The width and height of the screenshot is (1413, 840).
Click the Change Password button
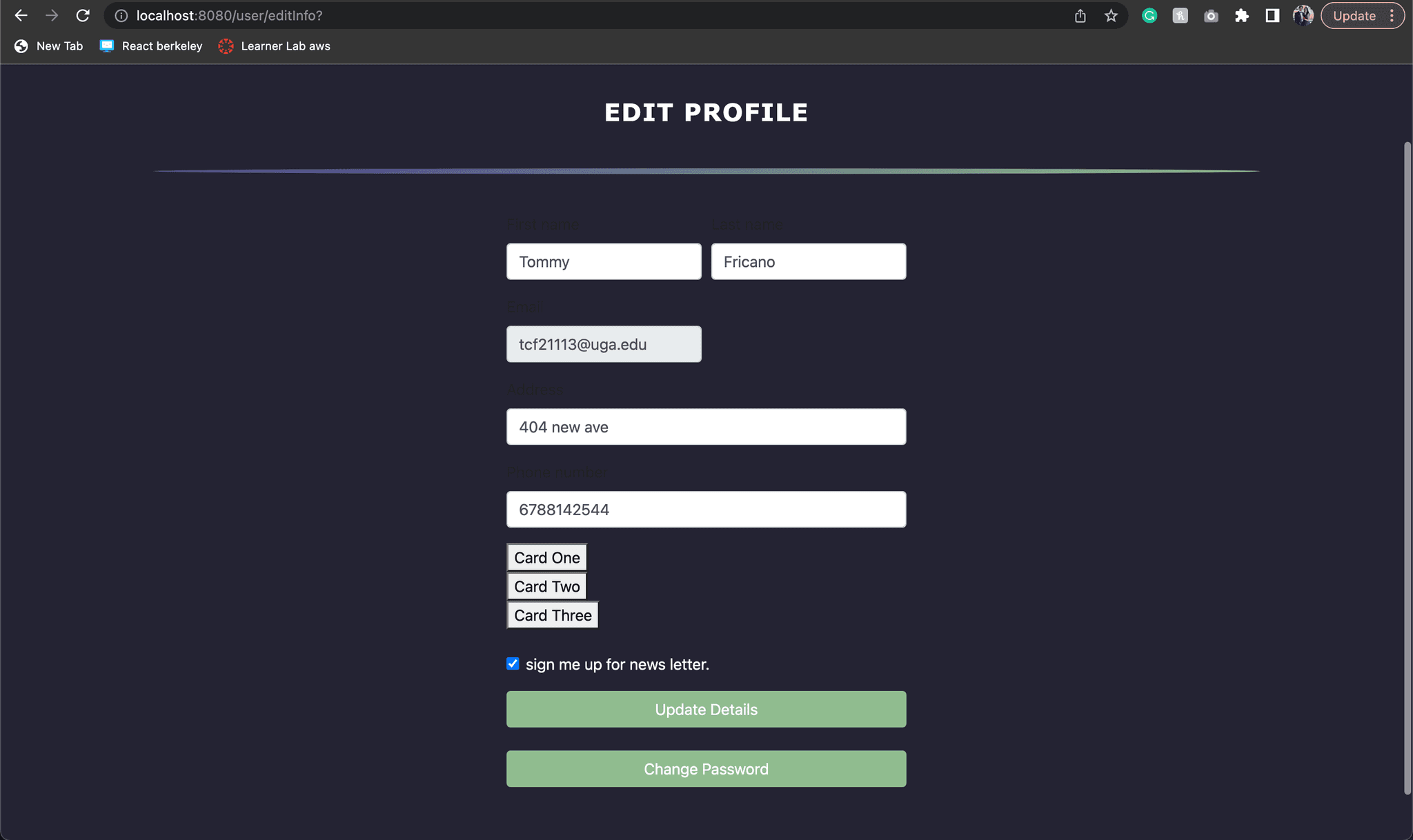(x=706, y=769)
